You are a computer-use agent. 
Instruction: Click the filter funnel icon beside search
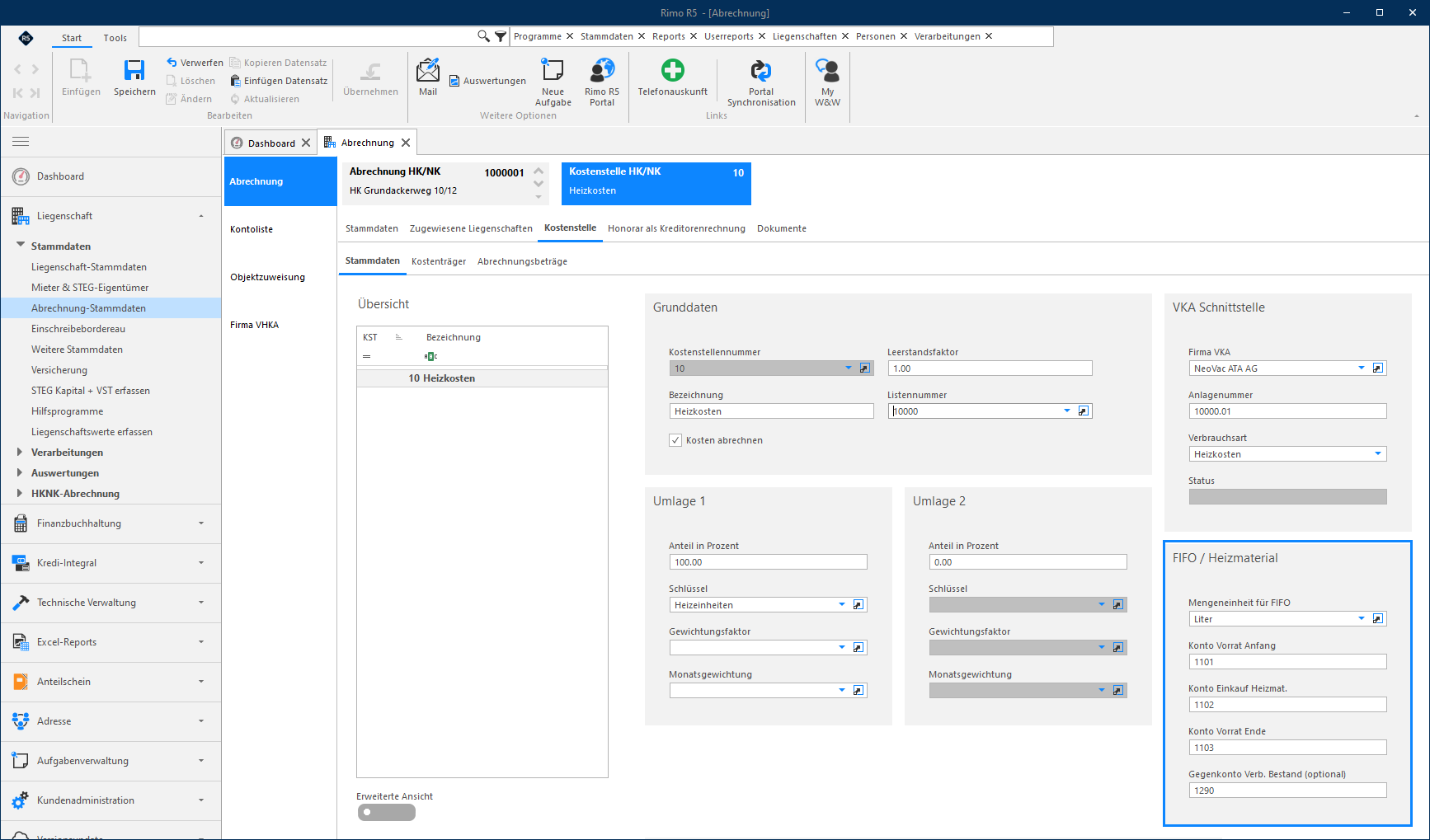pyautogui.click(x=501, y=36)
